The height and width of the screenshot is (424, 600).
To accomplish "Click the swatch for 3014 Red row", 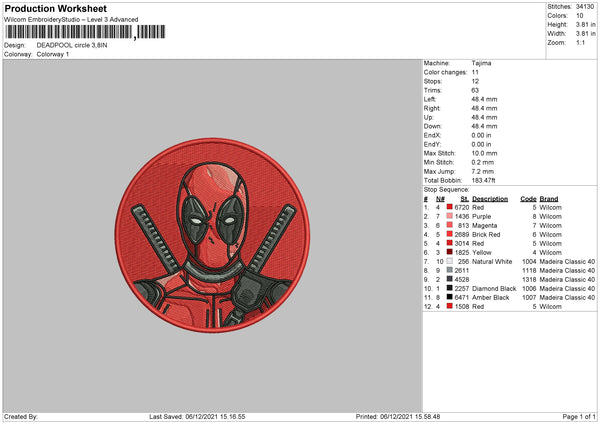I will click(x=450, y=243).
